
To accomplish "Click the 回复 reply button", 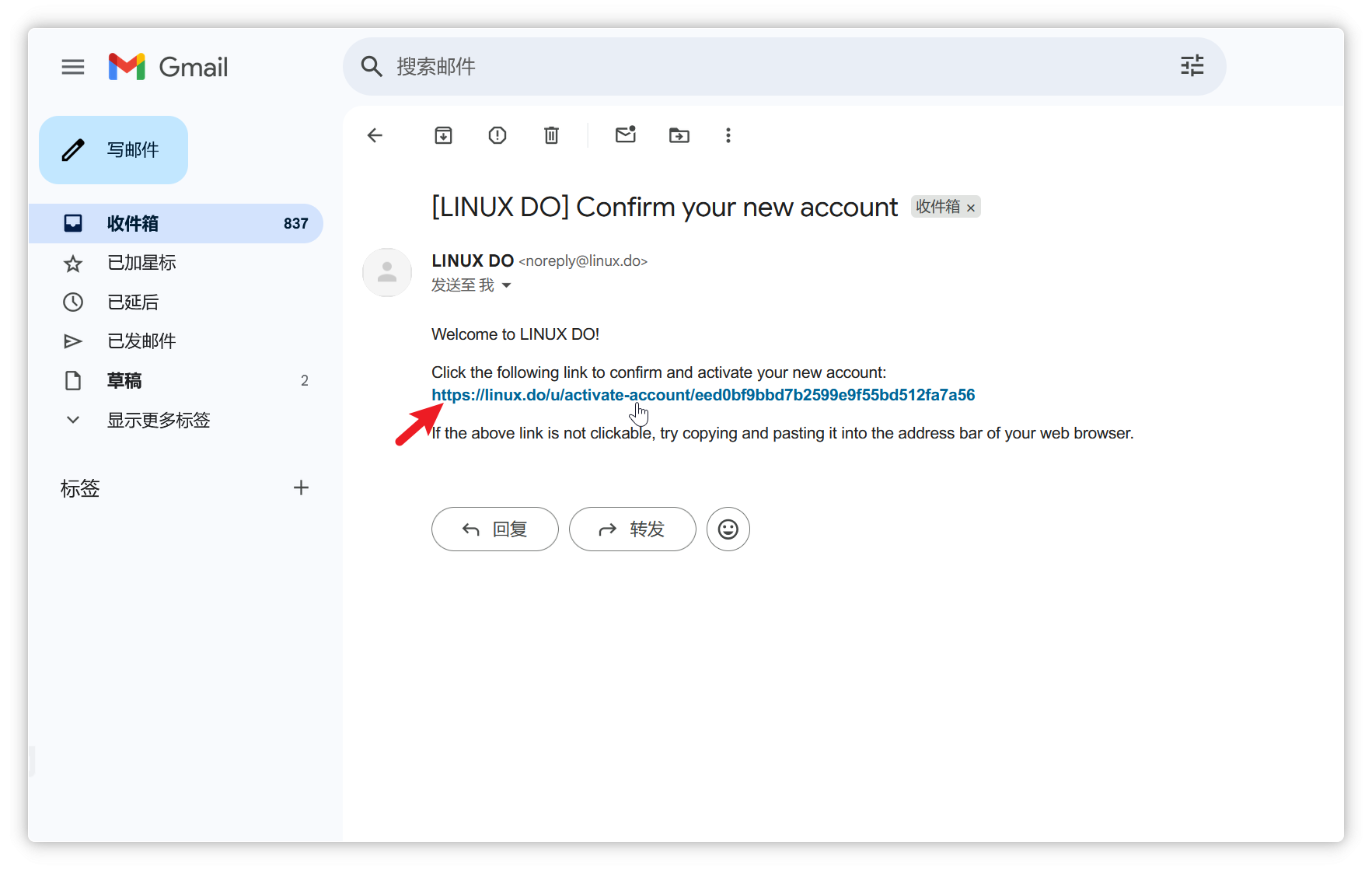I will (x=494, y=529).
